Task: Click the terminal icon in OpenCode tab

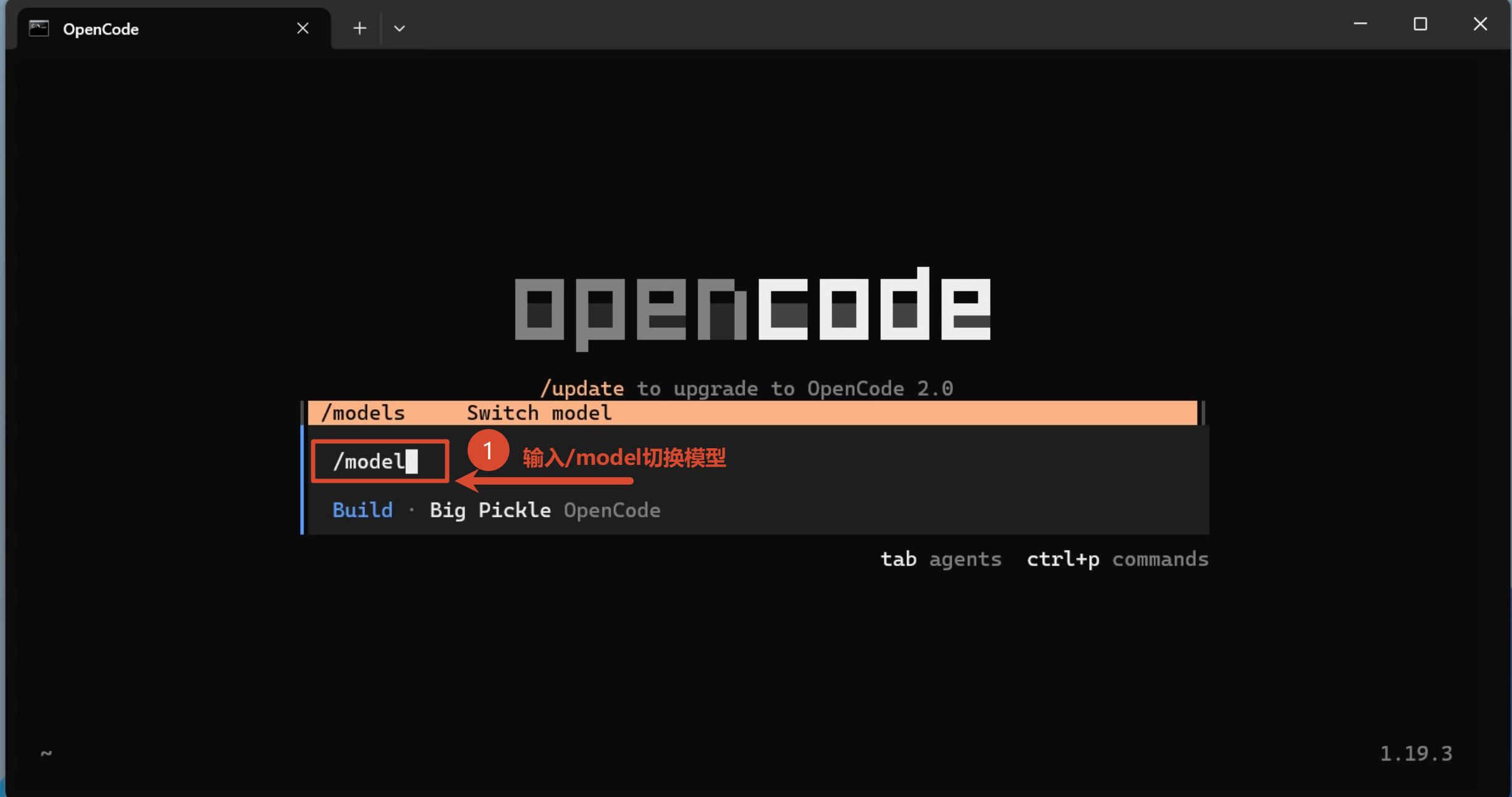Action: tap(39, 28)
